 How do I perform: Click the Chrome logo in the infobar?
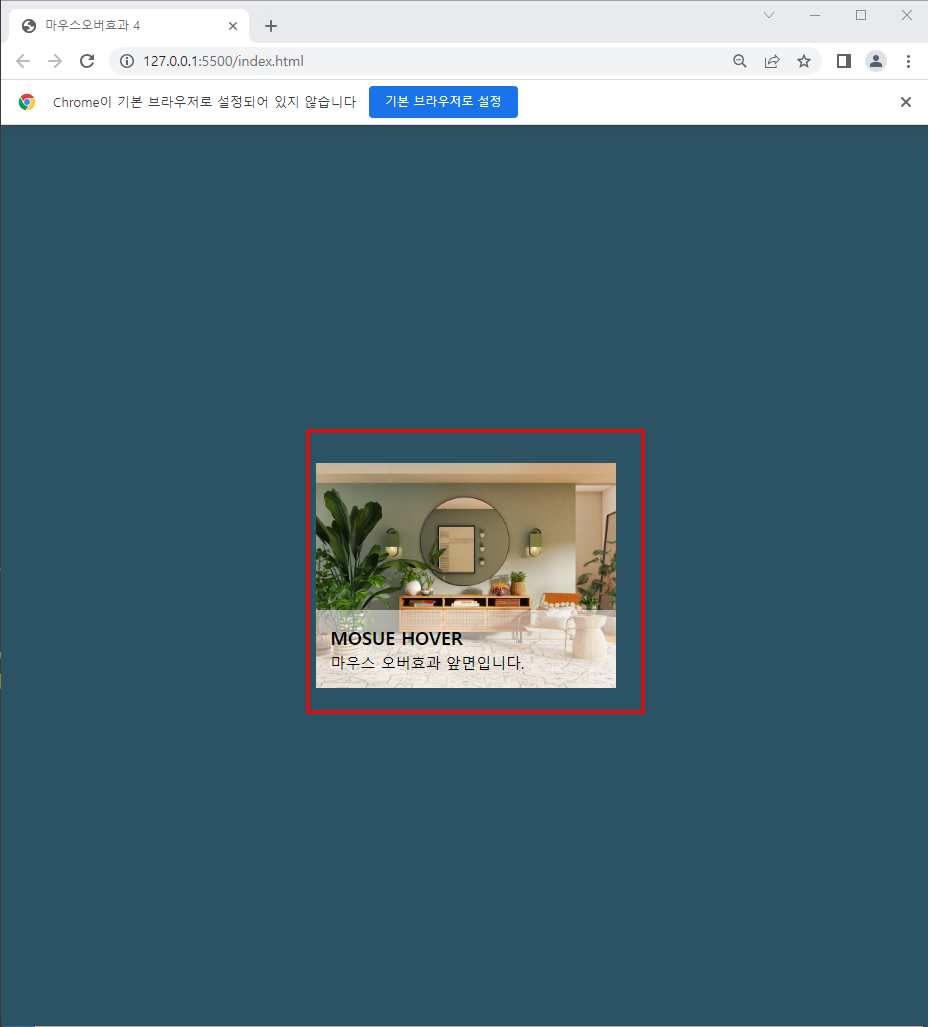(27, 102)
